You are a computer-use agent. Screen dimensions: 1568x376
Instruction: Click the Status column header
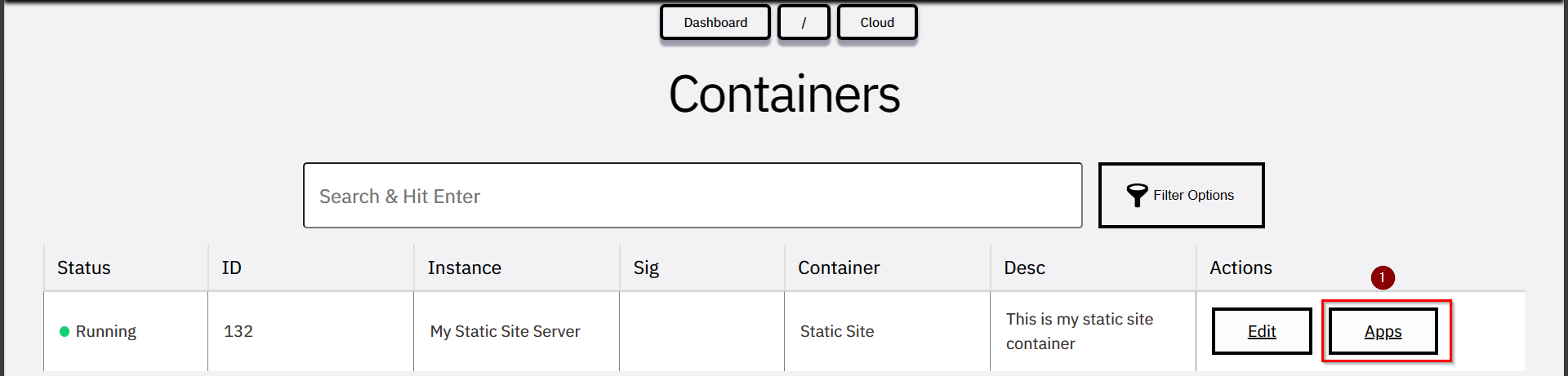[84, 268]
